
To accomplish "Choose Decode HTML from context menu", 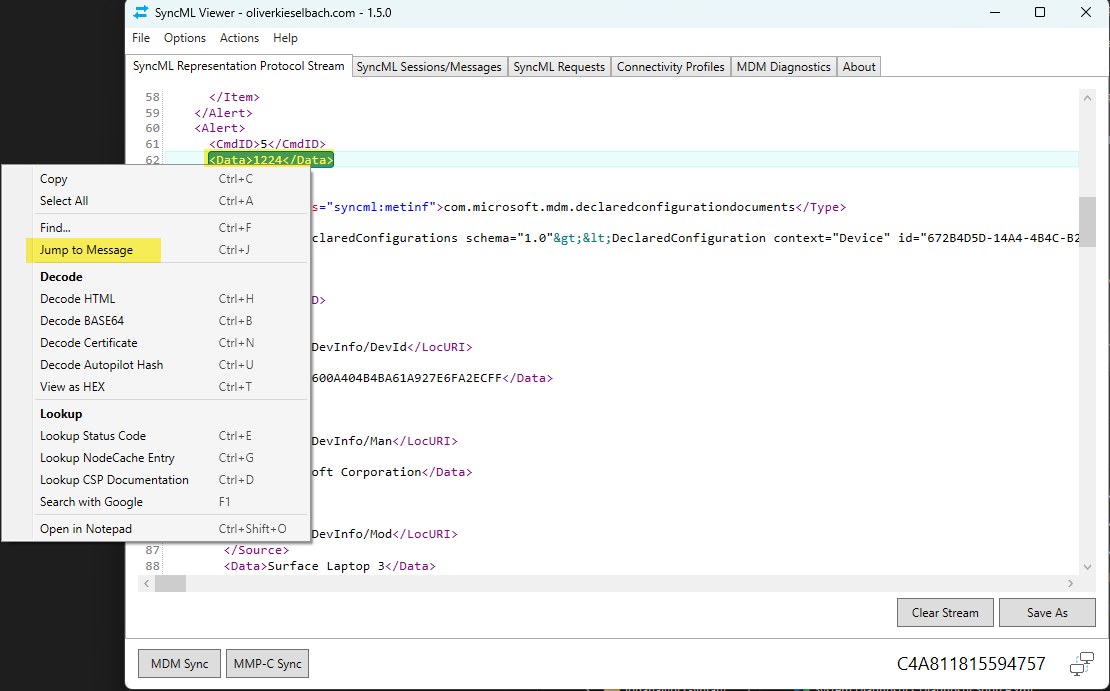I will (156, 299).
